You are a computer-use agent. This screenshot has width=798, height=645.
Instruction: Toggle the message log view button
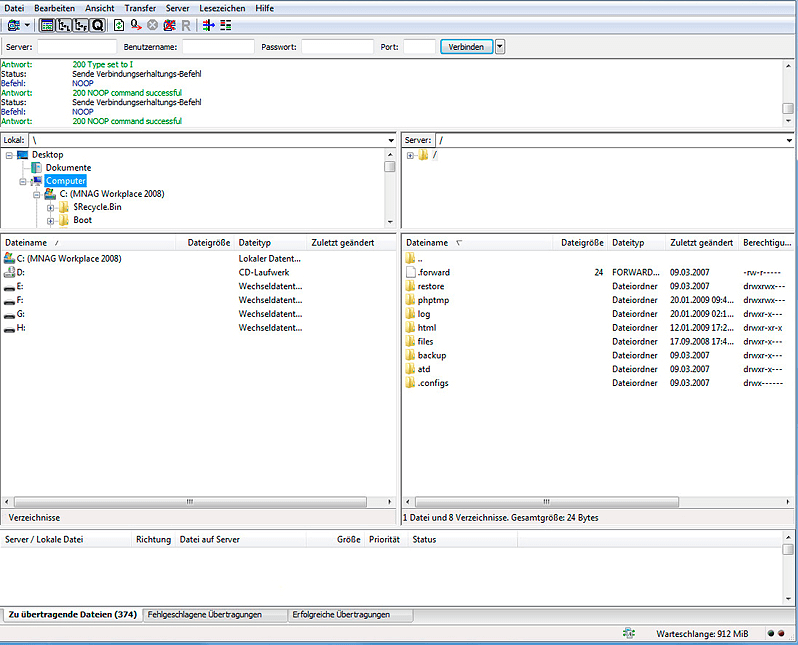pyautogui.click(x=47, y=24)
